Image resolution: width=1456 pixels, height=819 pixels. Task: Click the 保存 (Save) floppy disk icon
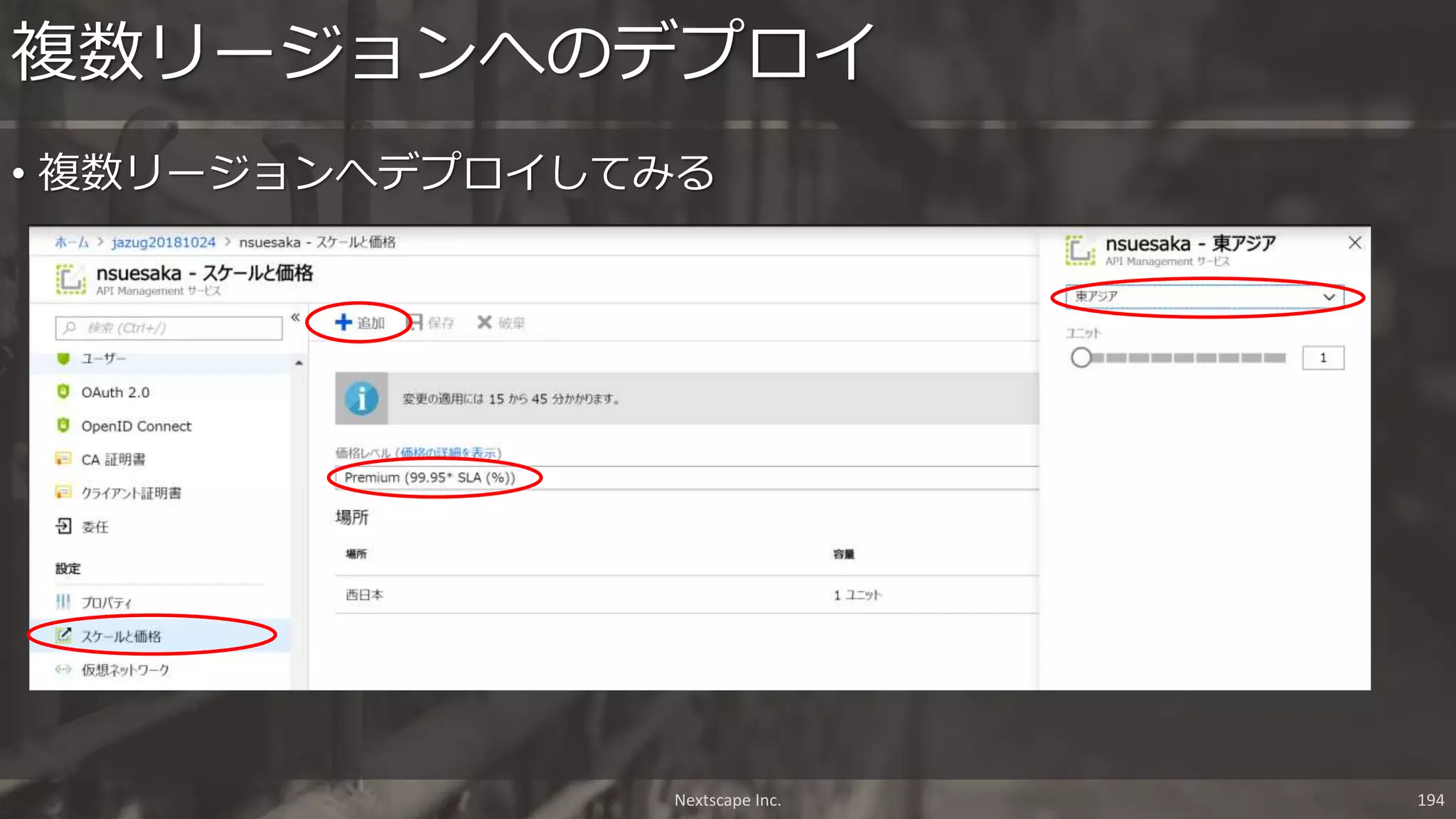[x=415, y=322]
